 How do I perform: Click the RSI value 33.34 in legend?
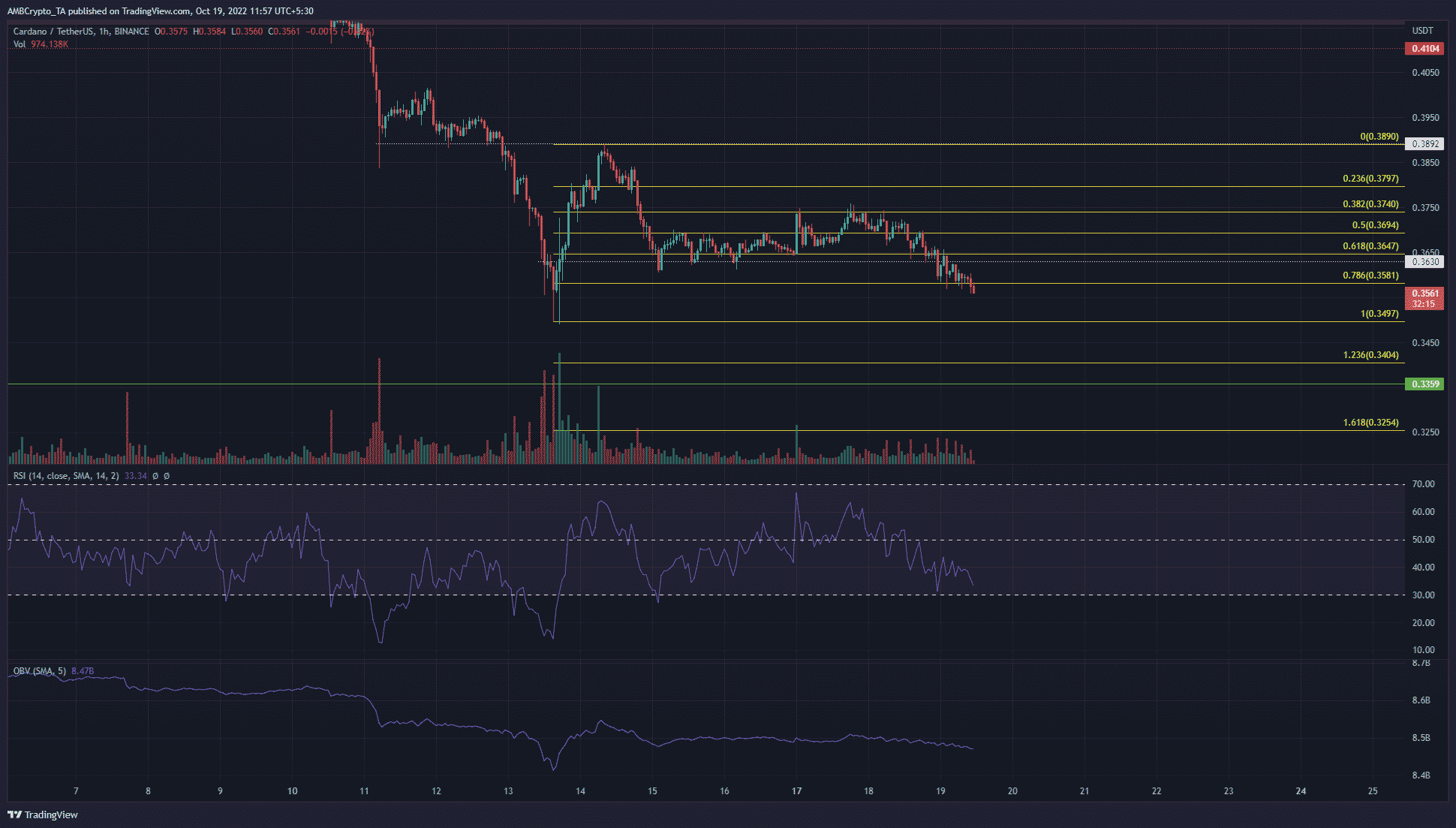tap(136, 476)
